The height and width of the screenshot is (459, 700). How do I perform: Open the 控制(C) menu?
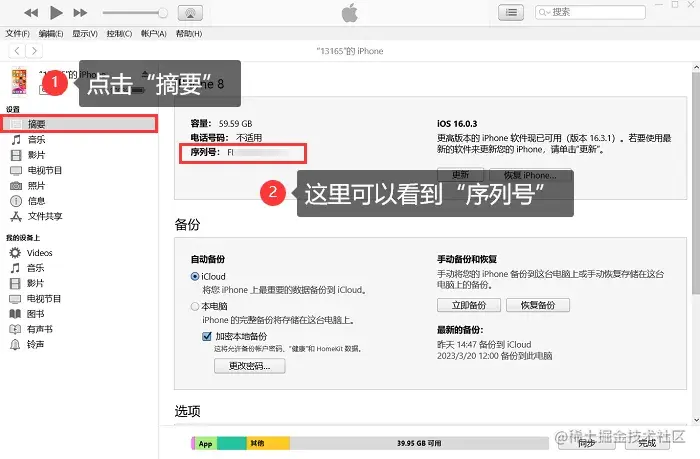coord(119,33)
